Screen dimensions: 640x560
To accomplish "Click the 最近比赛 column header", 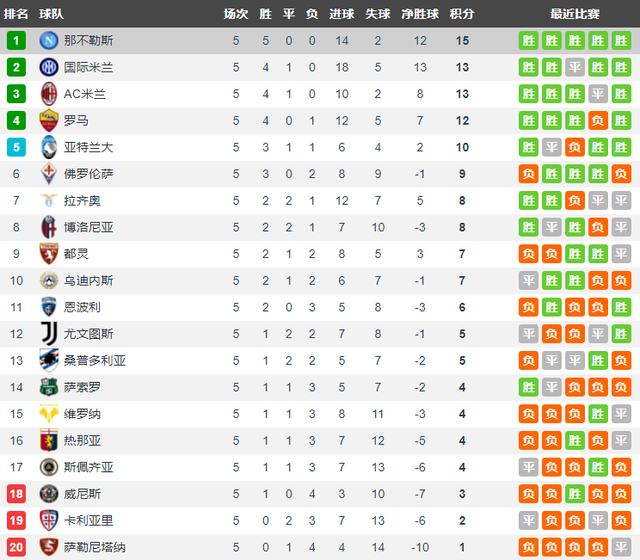I will 575,14.
